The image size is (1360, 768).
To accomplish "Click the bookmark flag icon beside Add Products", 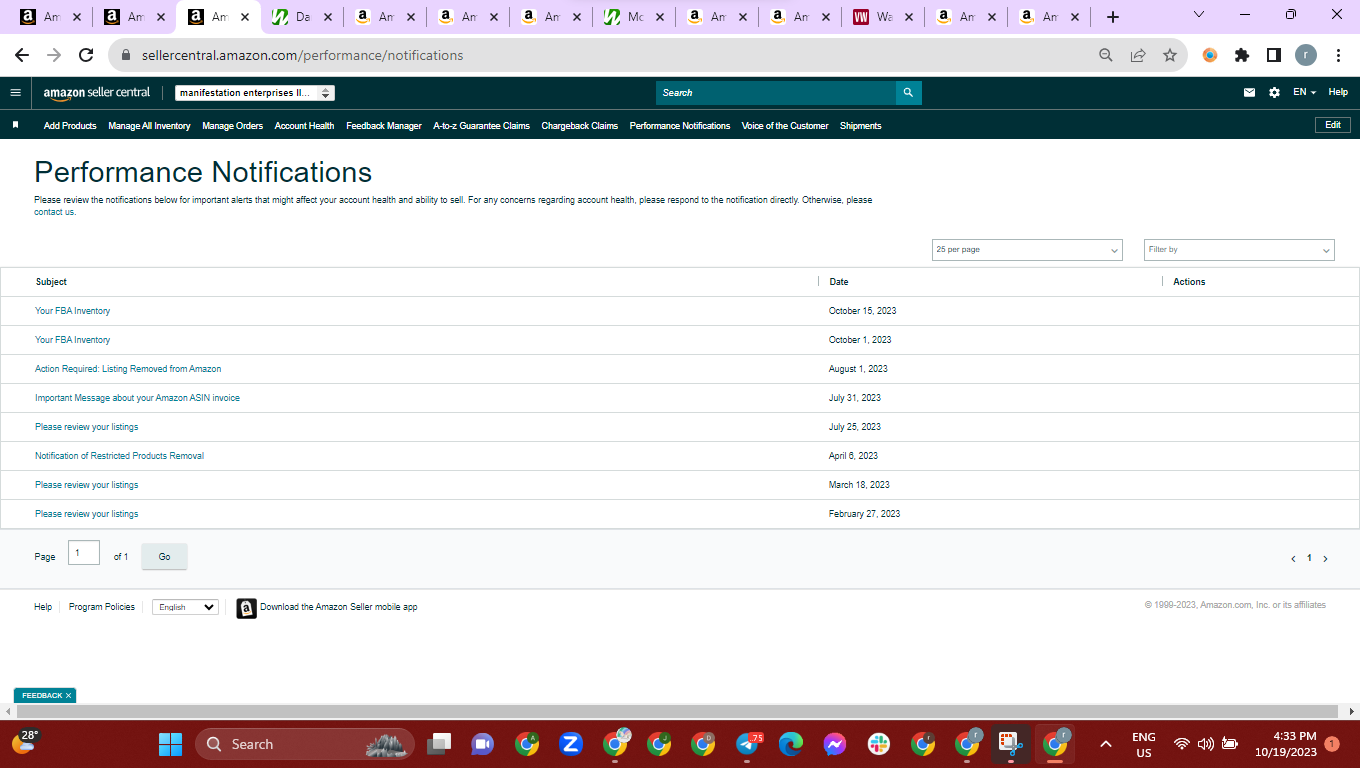I will (15, 125).
